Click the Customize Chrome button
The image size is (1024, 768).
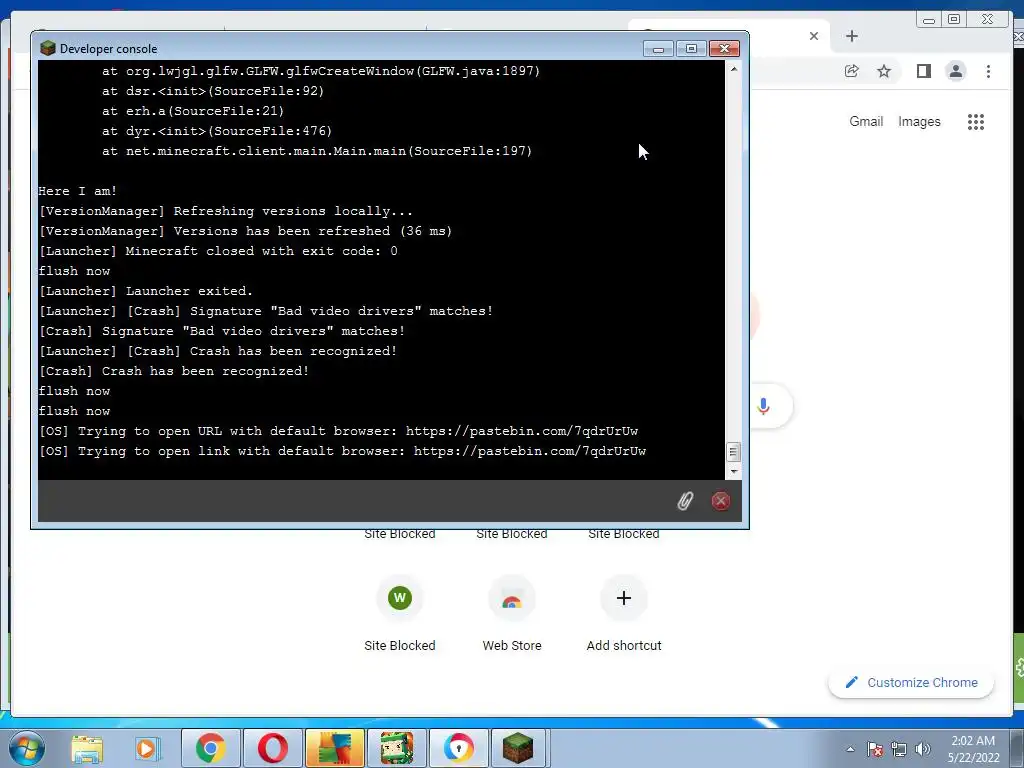[911, 682]
